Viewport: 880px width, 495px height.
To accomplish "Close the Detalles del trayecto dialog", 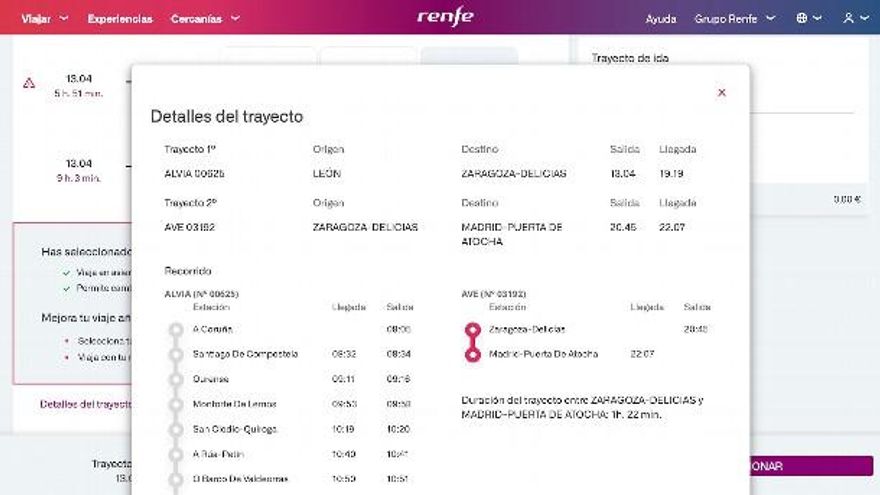I will coord(721,93).
